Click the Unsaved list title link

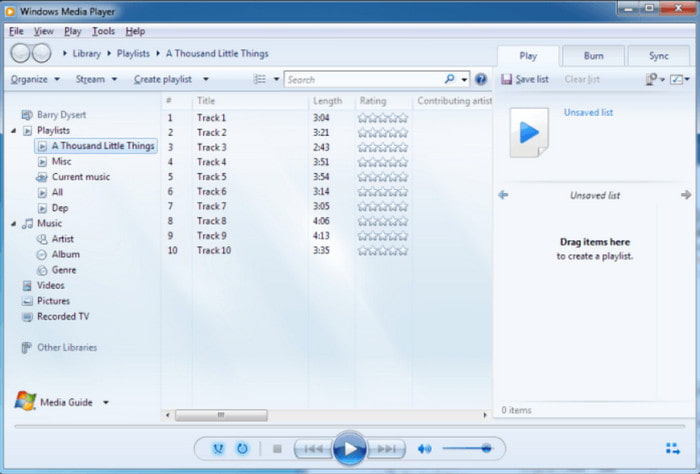point(588,112)
